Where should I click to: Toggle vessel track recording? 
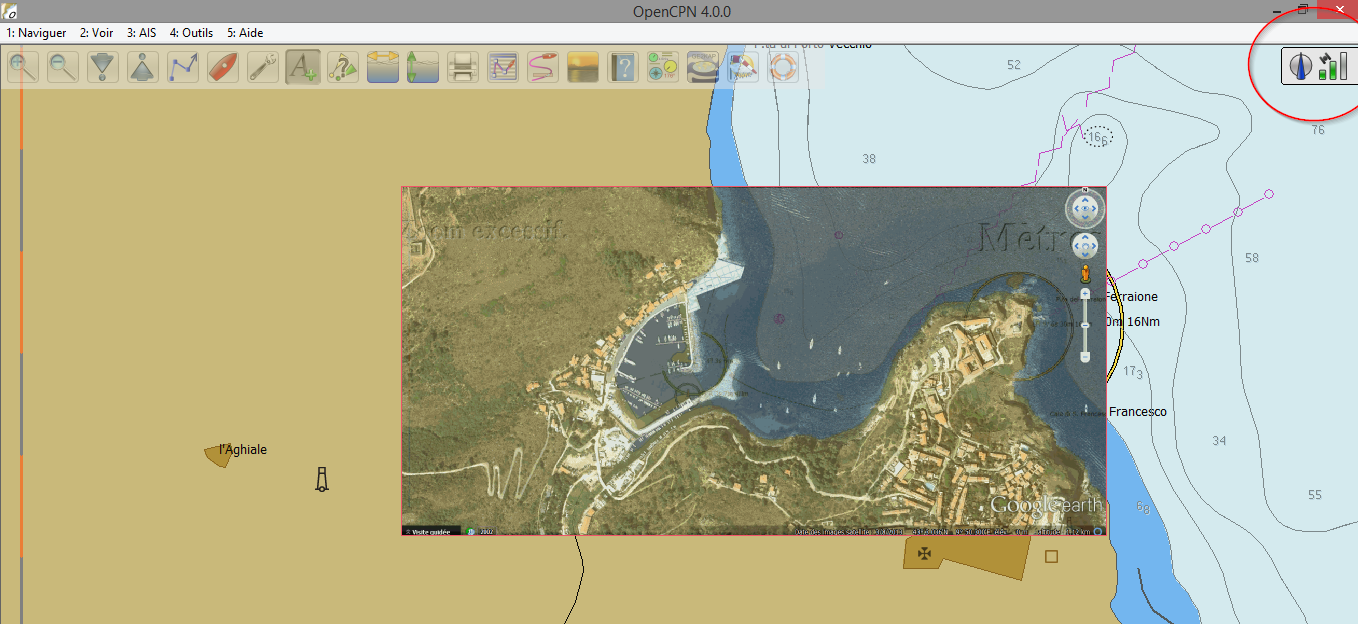(543, 68)
